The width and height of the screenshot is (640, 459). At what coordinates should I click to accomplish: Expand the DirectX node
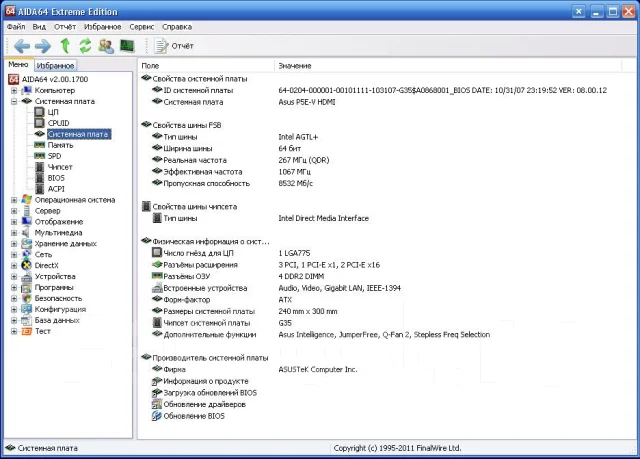coord(14,266)
